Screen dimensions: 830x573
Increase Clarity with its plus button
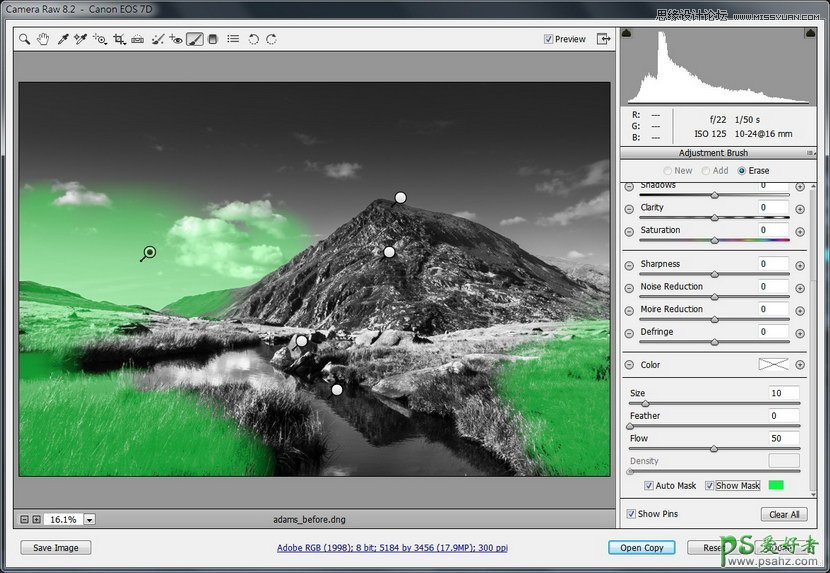point(800,209)
